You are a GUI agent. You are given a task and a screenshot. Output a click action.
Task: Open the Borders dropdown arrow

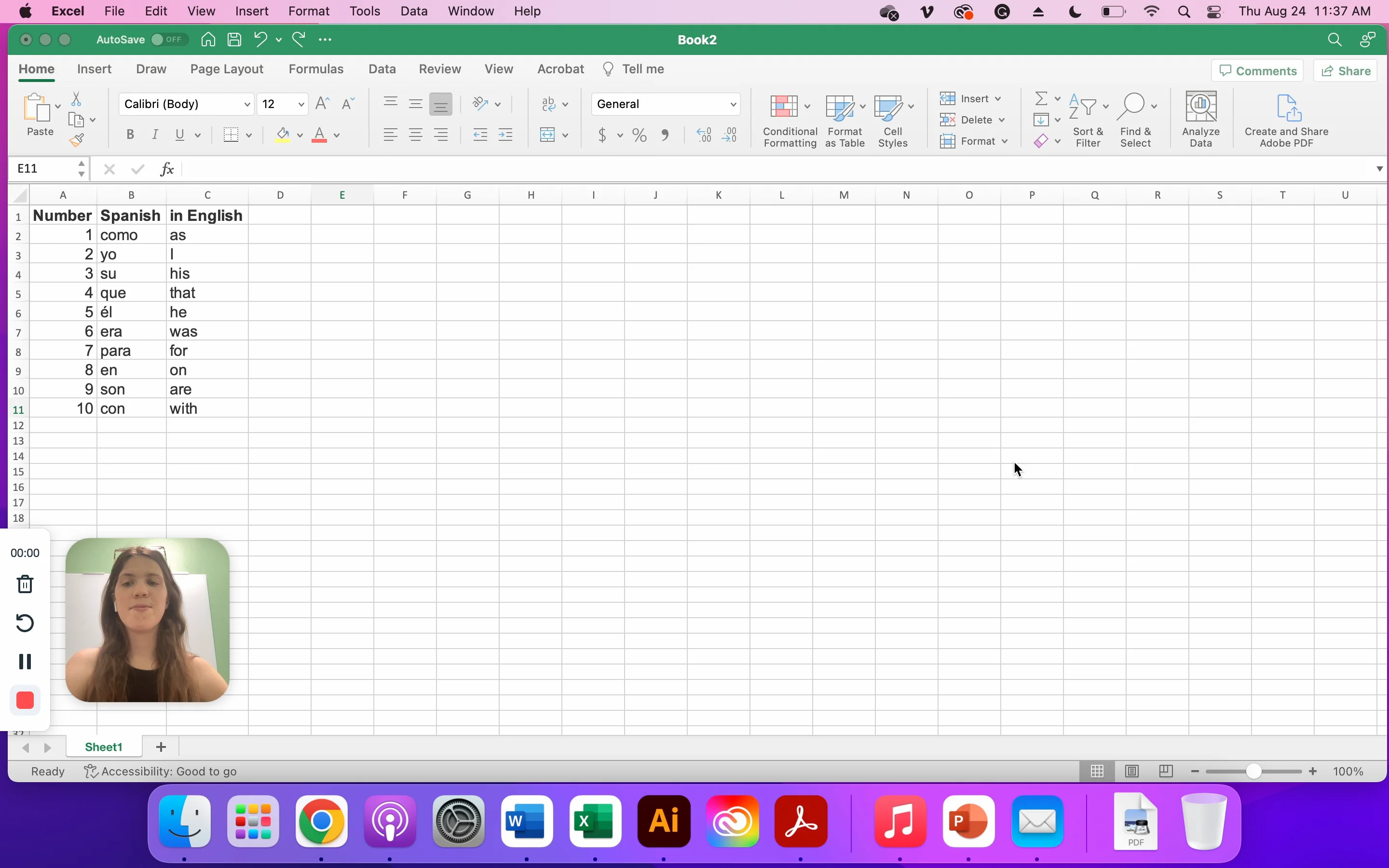coord(249,136)
